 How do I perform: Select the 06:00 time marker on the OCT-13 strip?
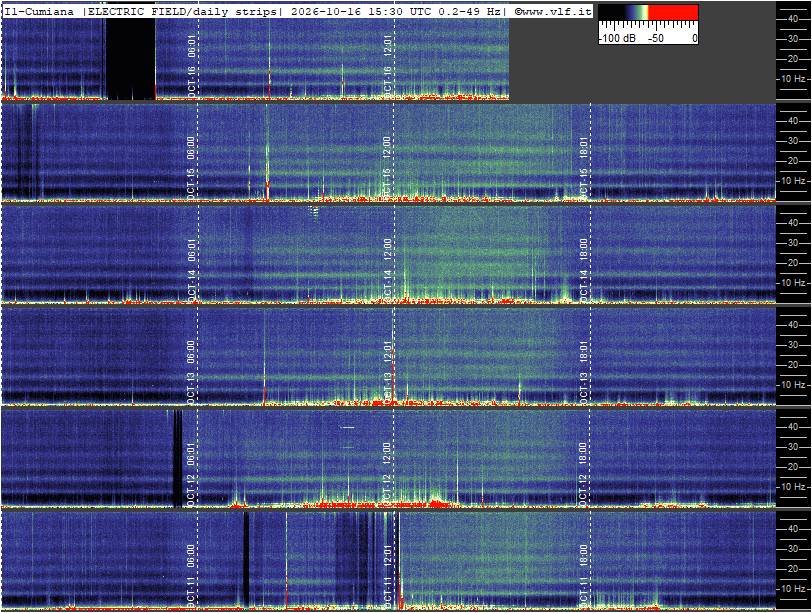(191, 351)
